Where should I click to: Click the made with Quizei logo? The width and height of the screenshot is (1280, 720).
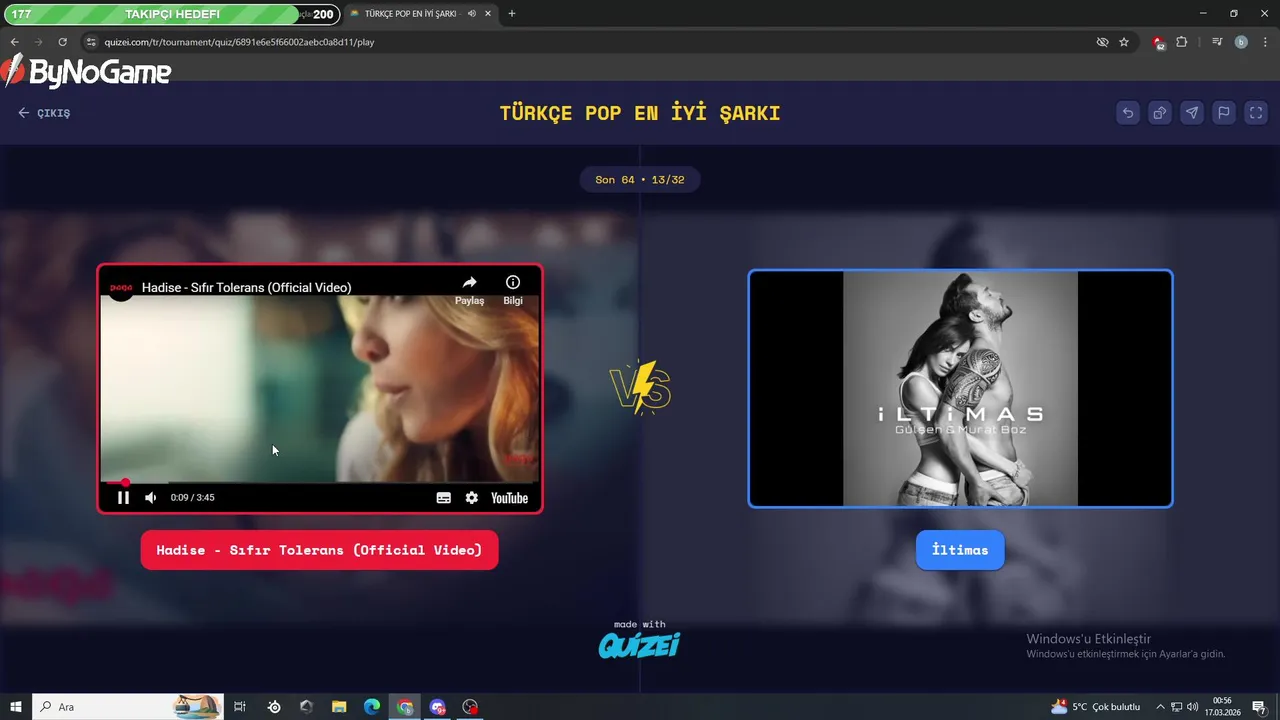pyautogui.click(x=640, y=640)
